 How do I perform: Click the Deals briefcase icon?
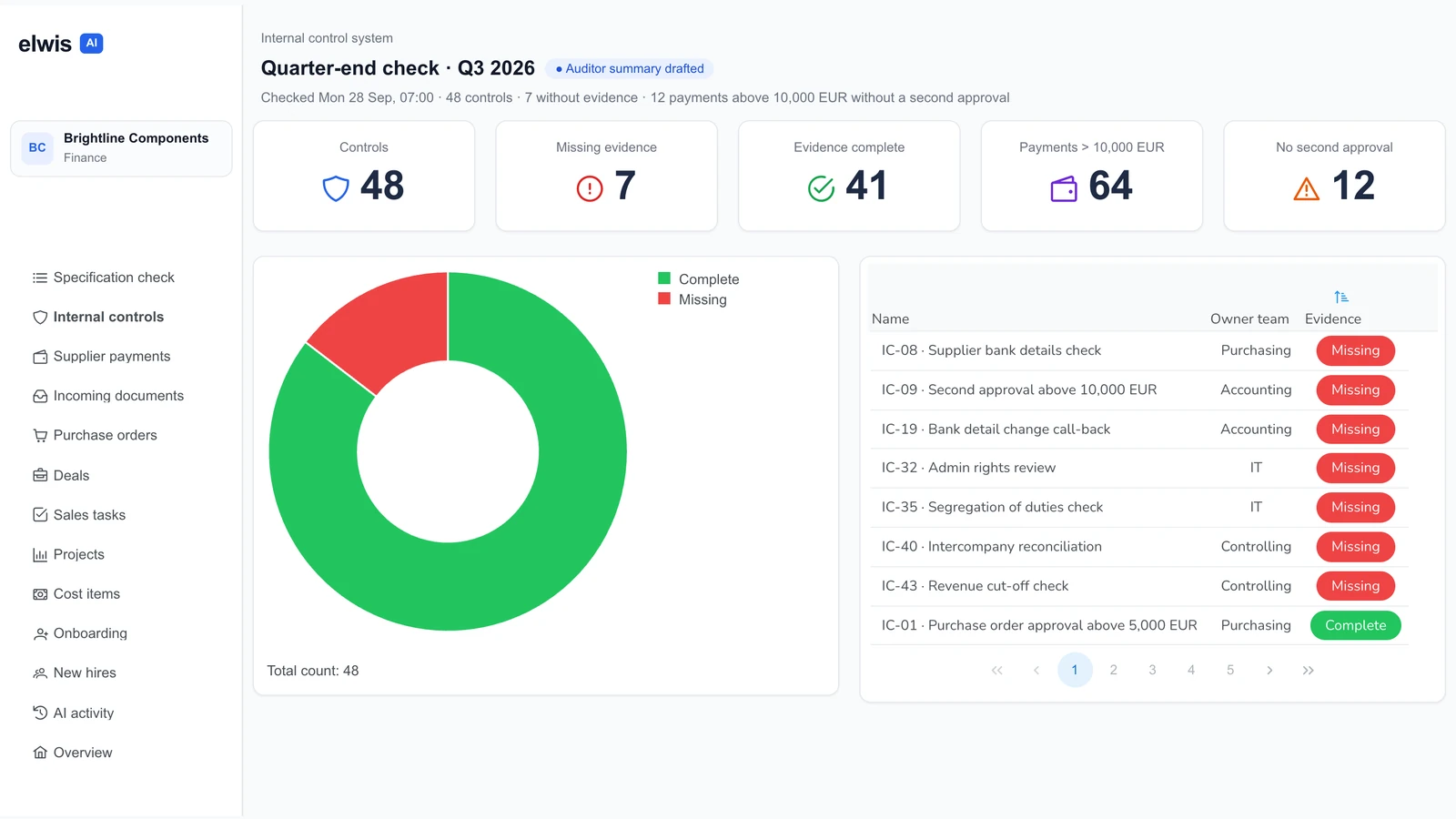pyautogui.click(x=40, y=475)
